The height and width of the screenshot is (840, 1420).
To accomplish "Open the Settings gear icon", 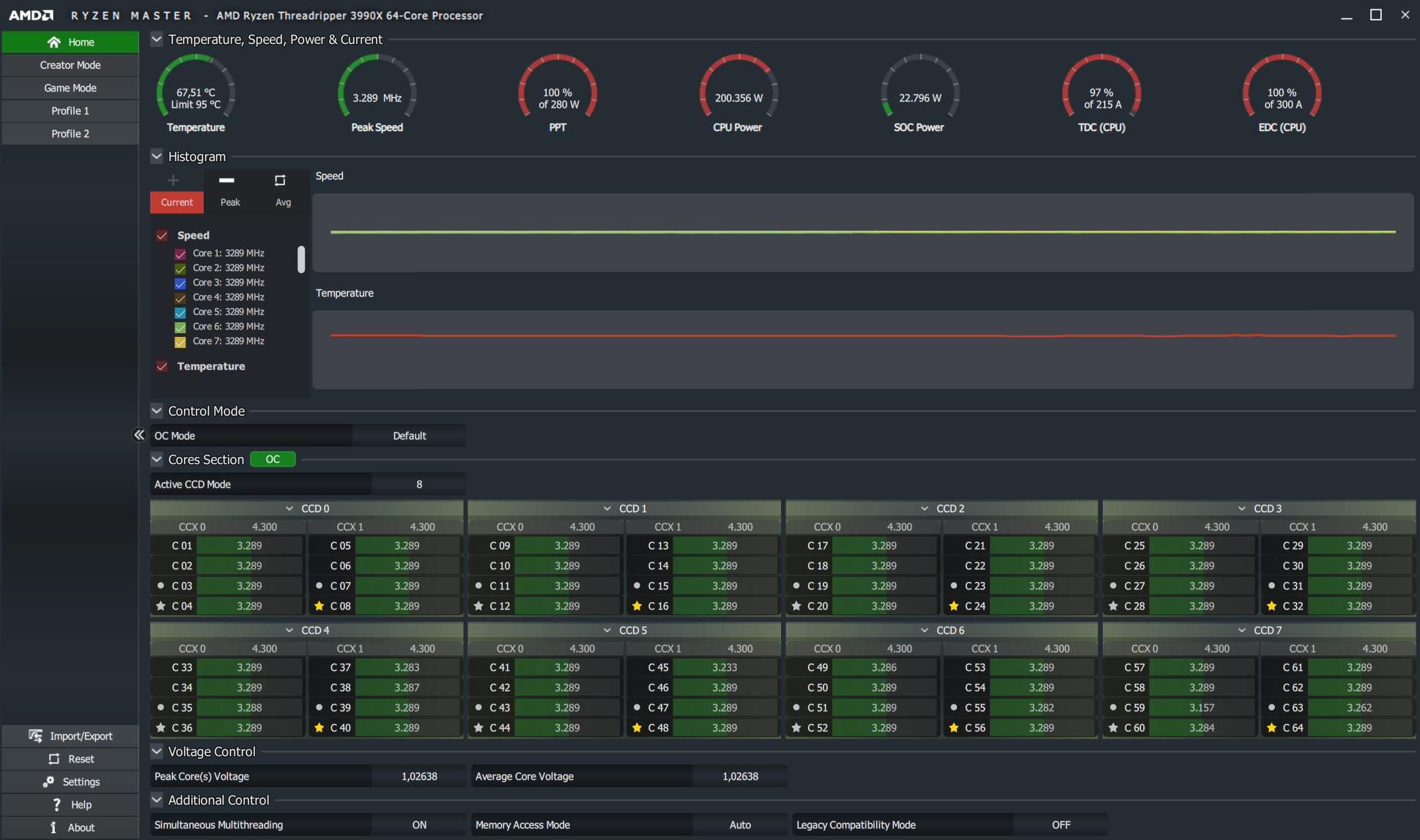I will [x=49, y=782].
